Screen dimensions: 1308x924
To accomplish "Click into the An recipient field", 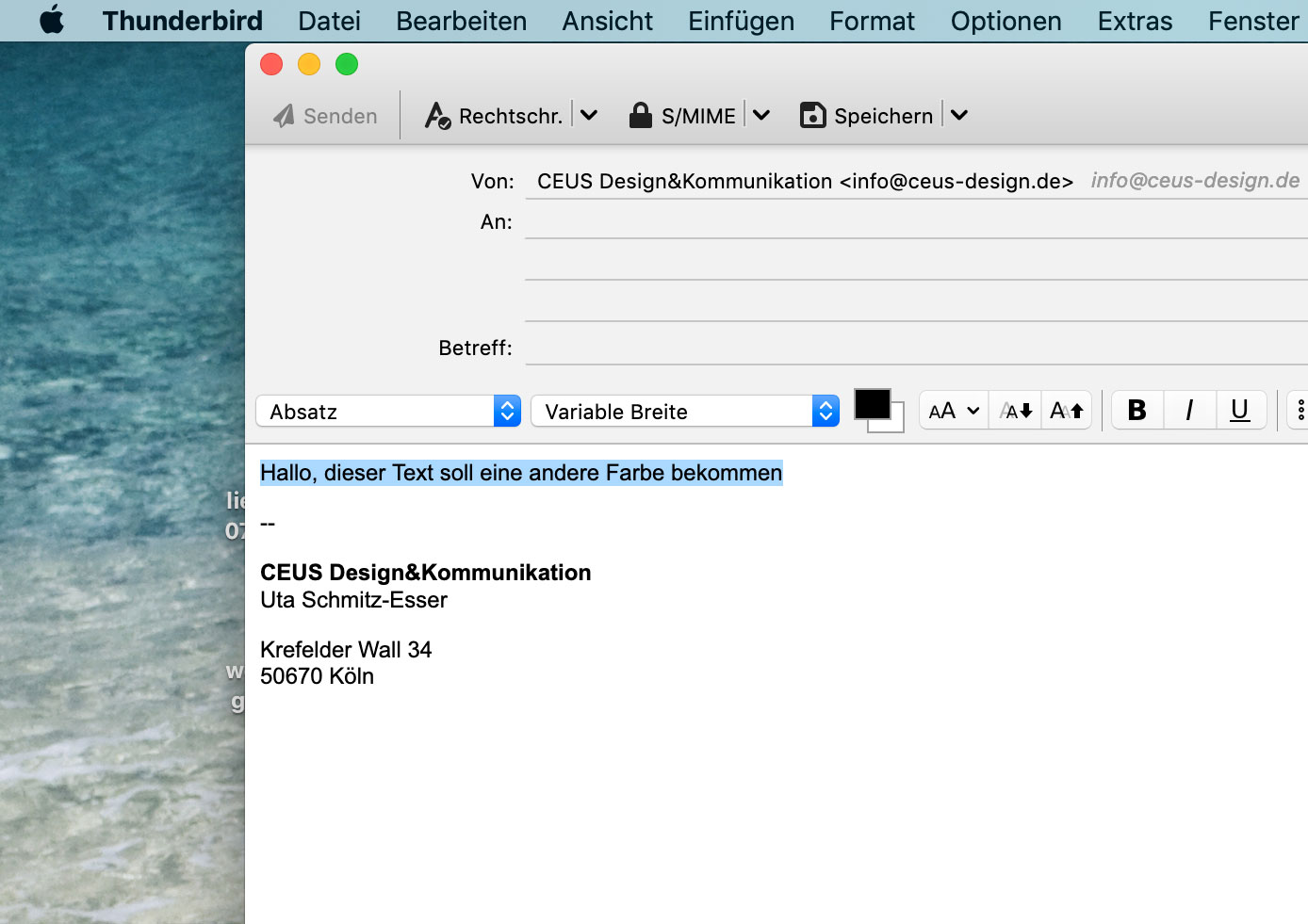I will click(917, 221).
